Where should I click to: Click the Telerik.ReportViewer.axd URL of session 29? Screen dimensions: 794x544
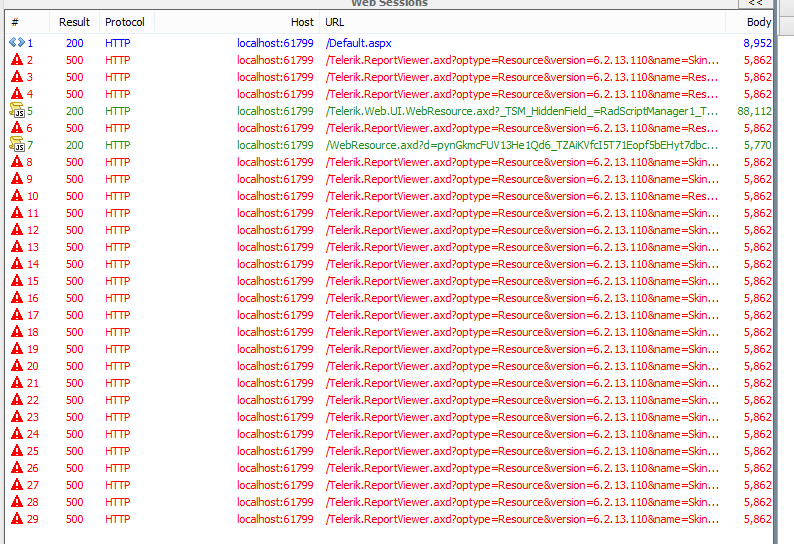pos(522,519)
